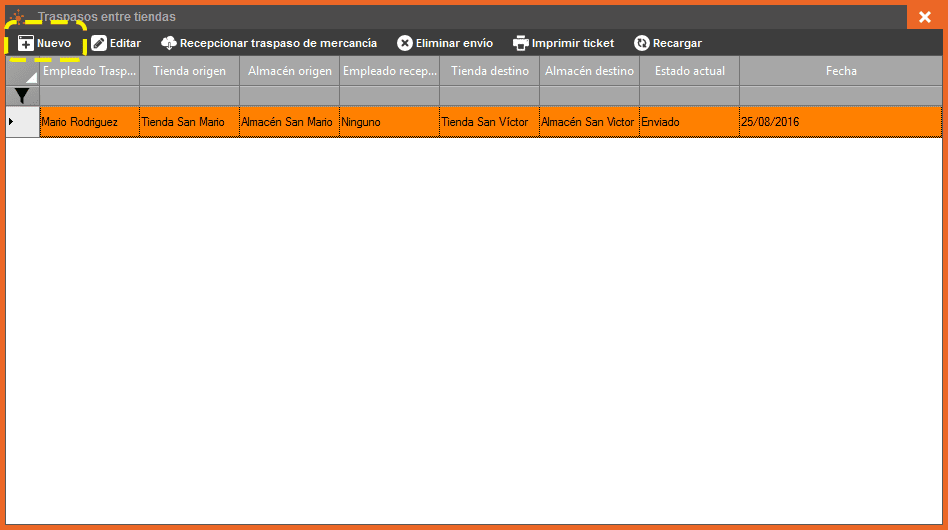
Task: Click the grid select-all corner triangle
Action: click(30, 76)
